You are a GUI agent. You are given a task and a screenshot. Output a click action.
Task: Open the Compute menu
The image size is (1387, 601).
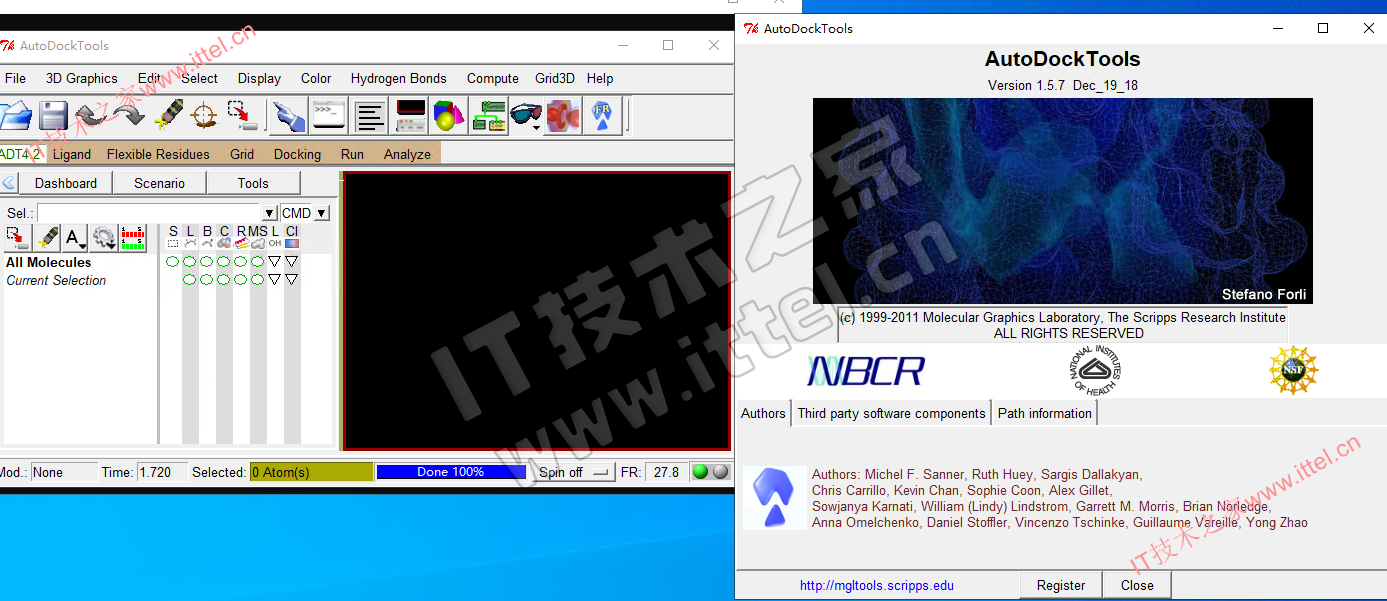pyautogui.click(x=493, y=78)
